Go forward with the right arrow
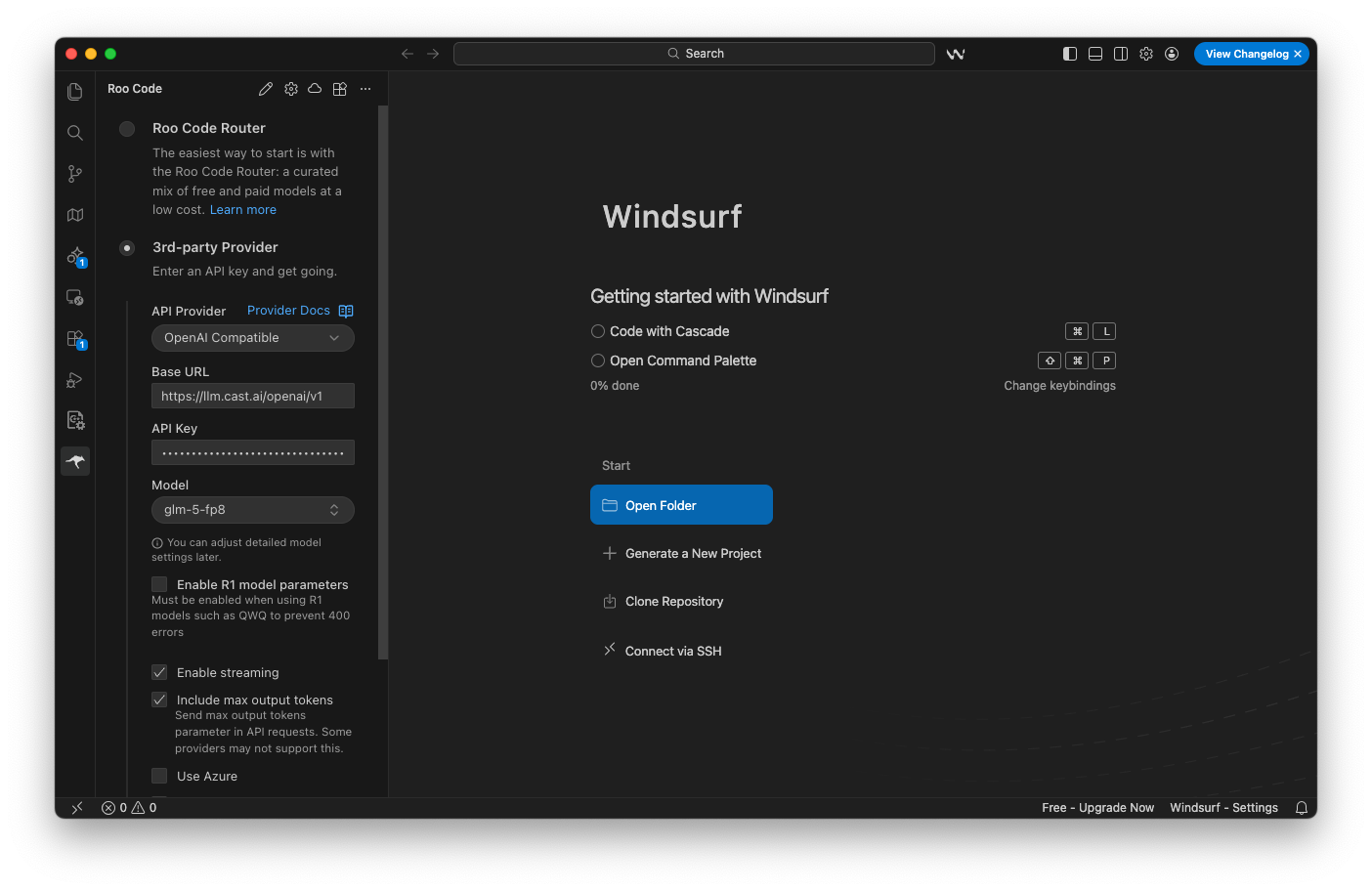This screenshot has height=891, width=1372. point(433,54)
